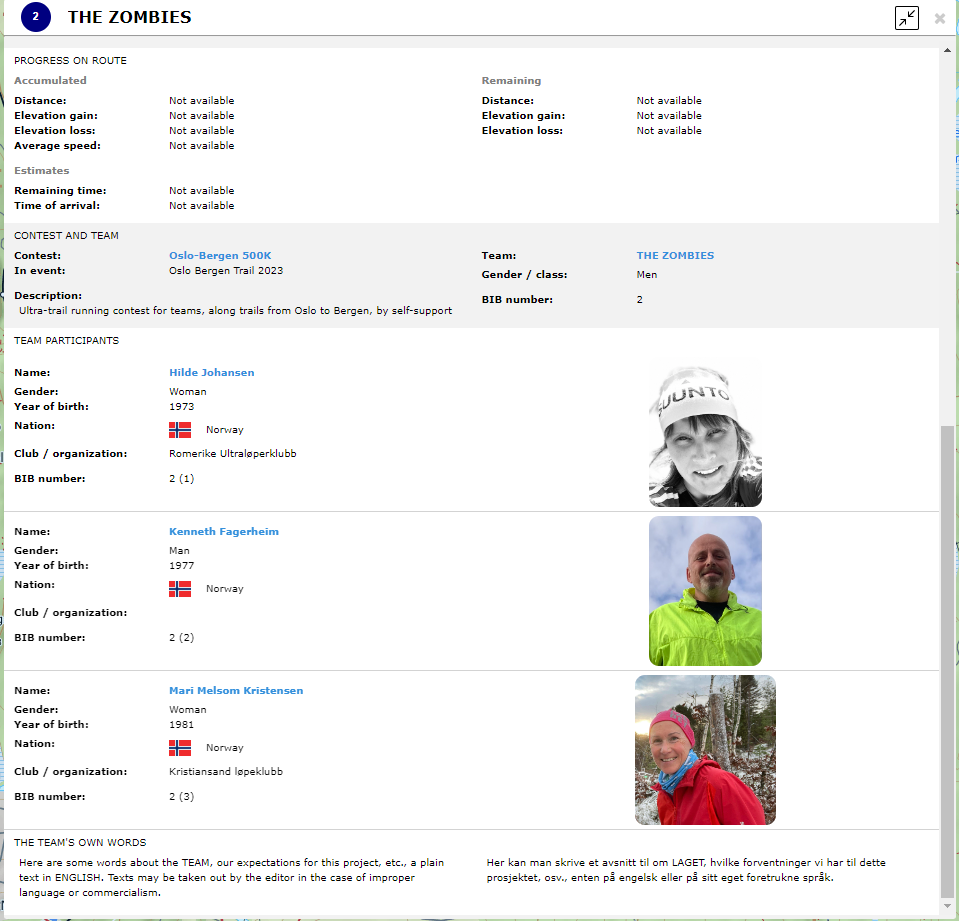Click Mari Melsom Kristensen's photo in red jacket

pos(705,750)
